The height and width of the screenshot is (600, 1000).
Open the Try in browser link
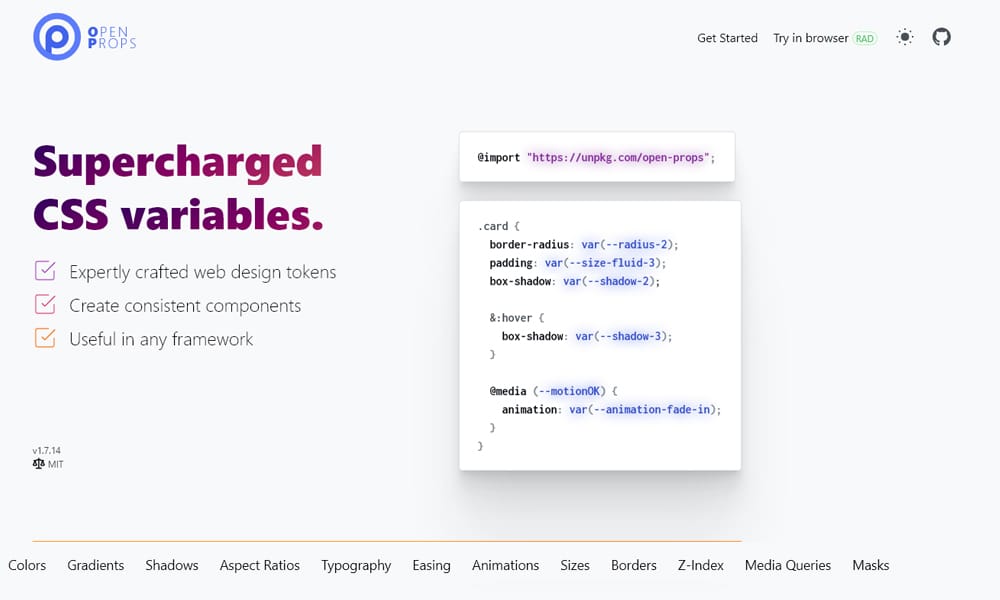point(810,38)
